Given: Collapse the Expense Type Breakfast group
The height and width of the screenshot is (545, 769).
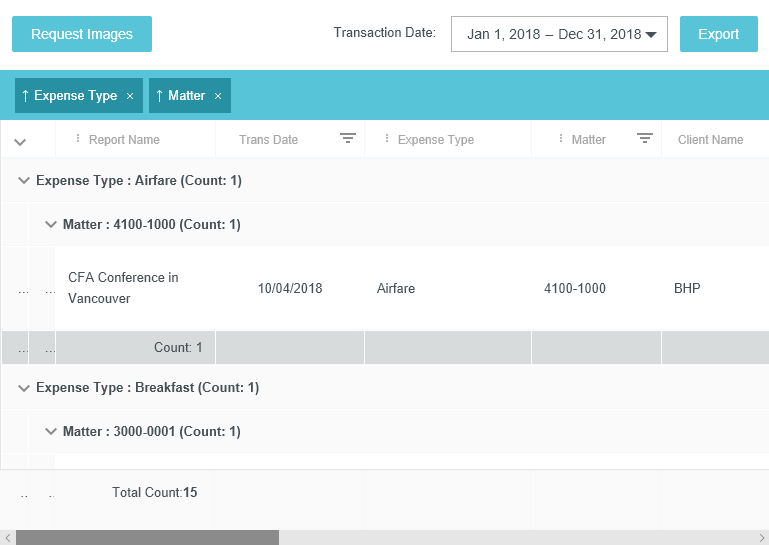Looking at the screenshot, I should [24, 388].
